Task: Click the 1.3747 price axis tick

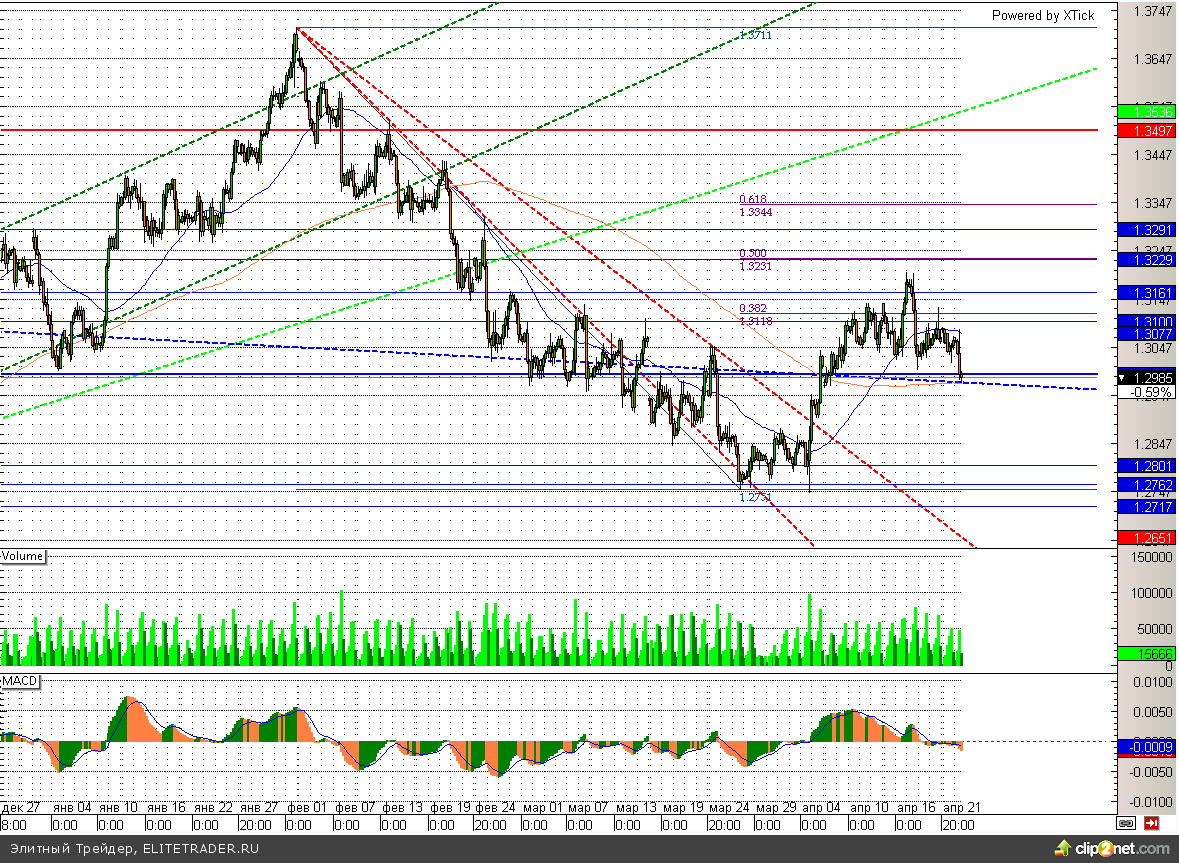Action: click(x=1153, y=11)
